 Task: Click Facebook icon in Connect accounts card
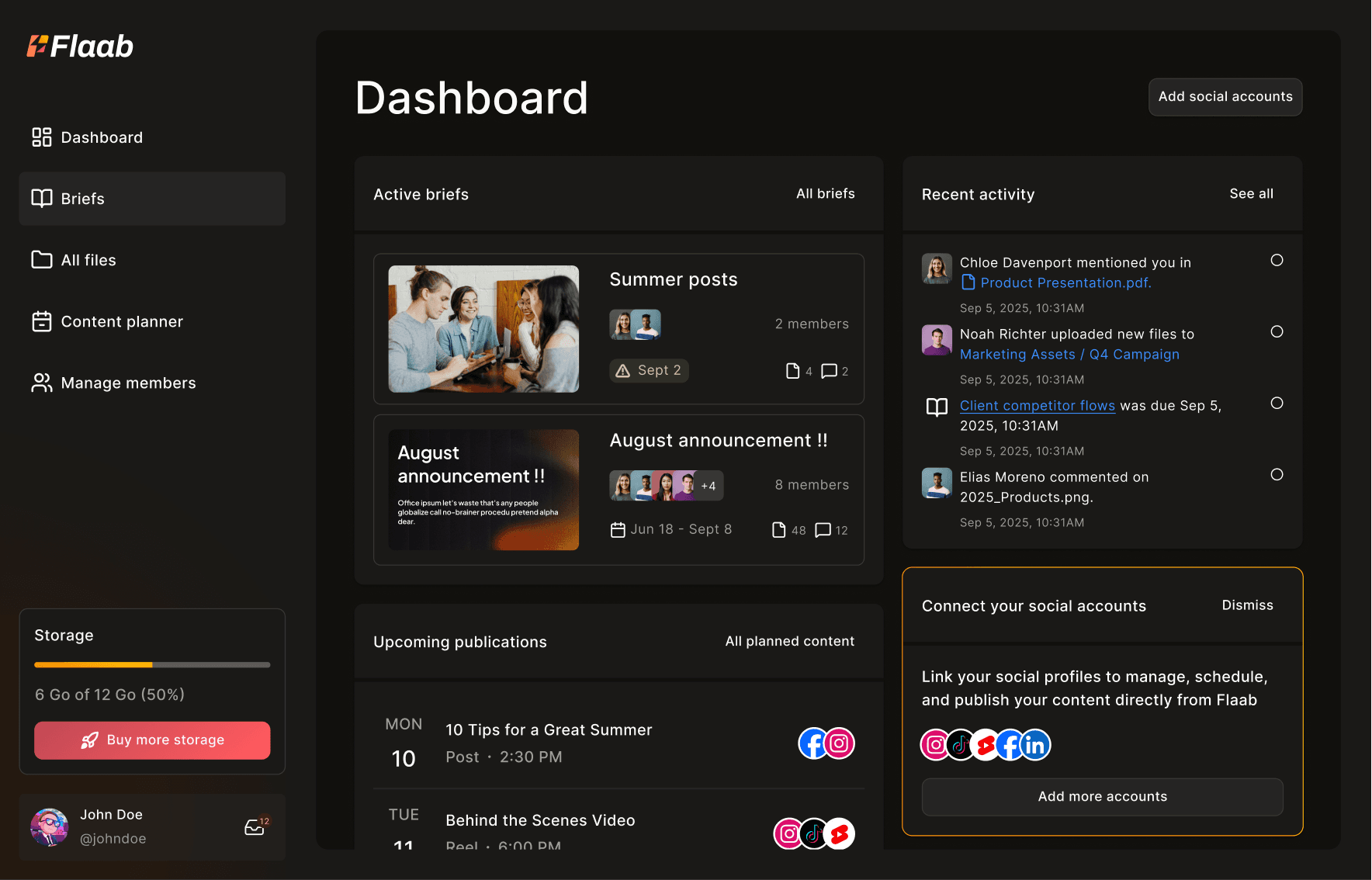pyautogui.click(x=1010, y=745)
